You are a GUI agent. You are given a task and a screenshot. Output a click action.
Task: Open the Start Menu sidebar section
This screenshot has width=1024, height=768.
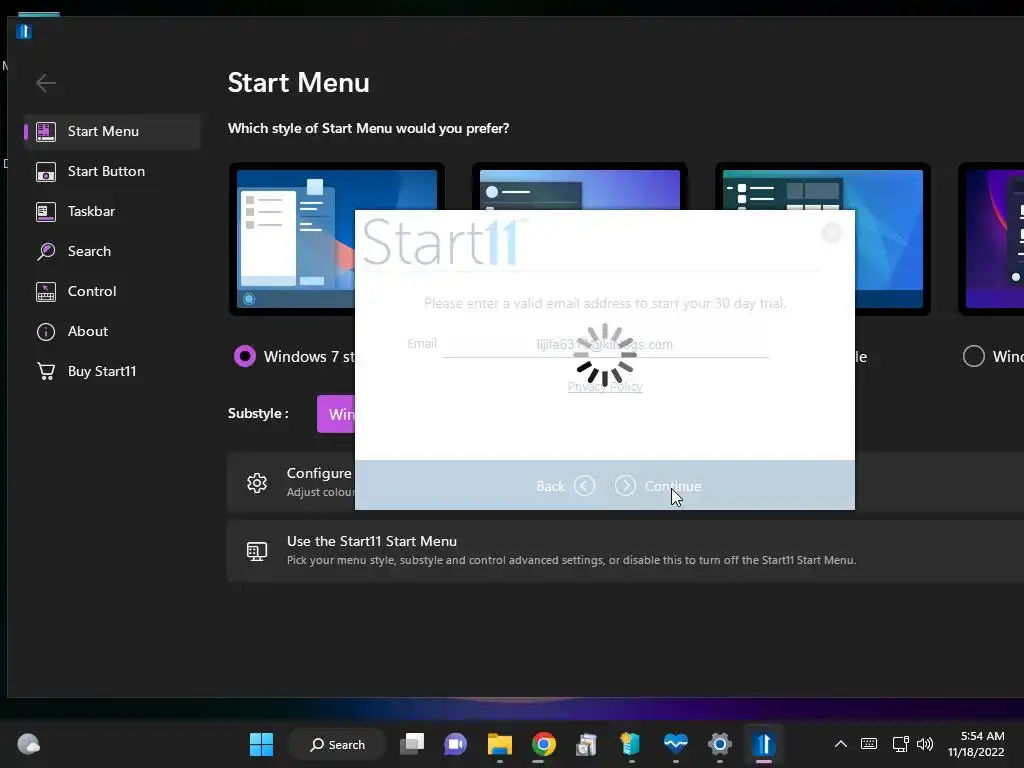[112, 131]
